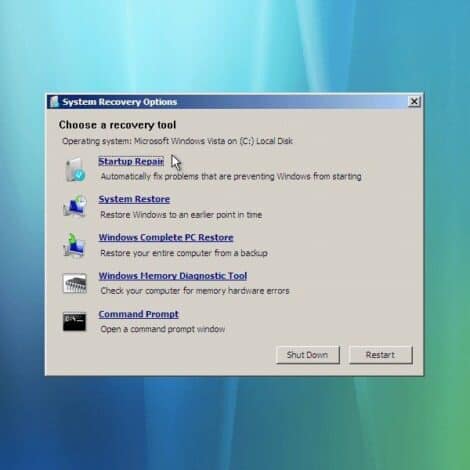The image size is (470, 470).
Task: Click the Shut Down button
Action: (x=308, y=355)
